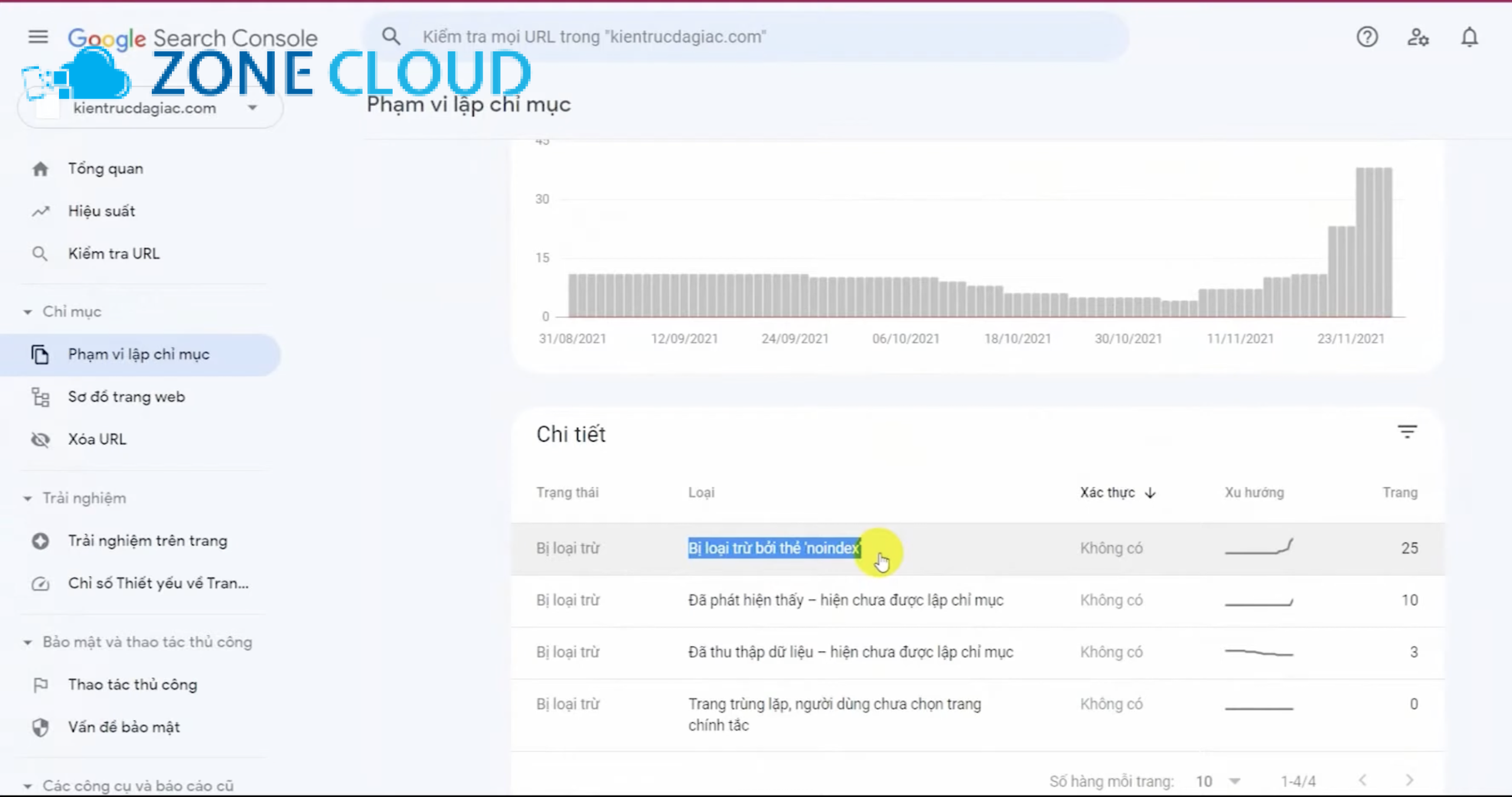Viewport: 1512px width, 797px height.
Task: Click the tallest chart bars near 23/11/2021
Action: pyautogui.click(x=1374, y=242)
